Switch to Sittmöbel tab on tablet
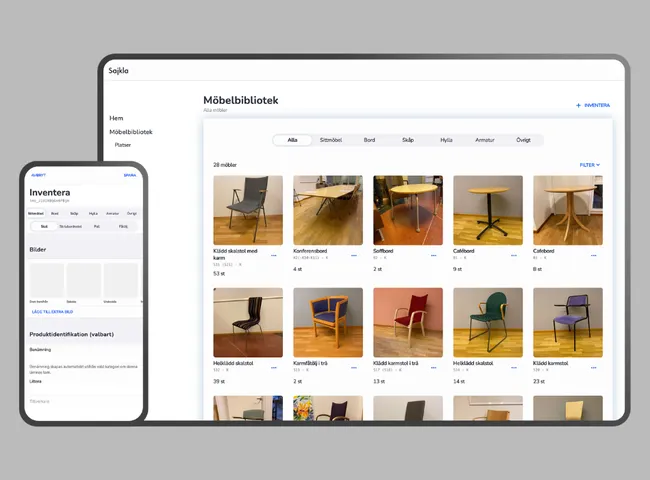The width and height of the screenshot is (650, 480). click(331, 140)
